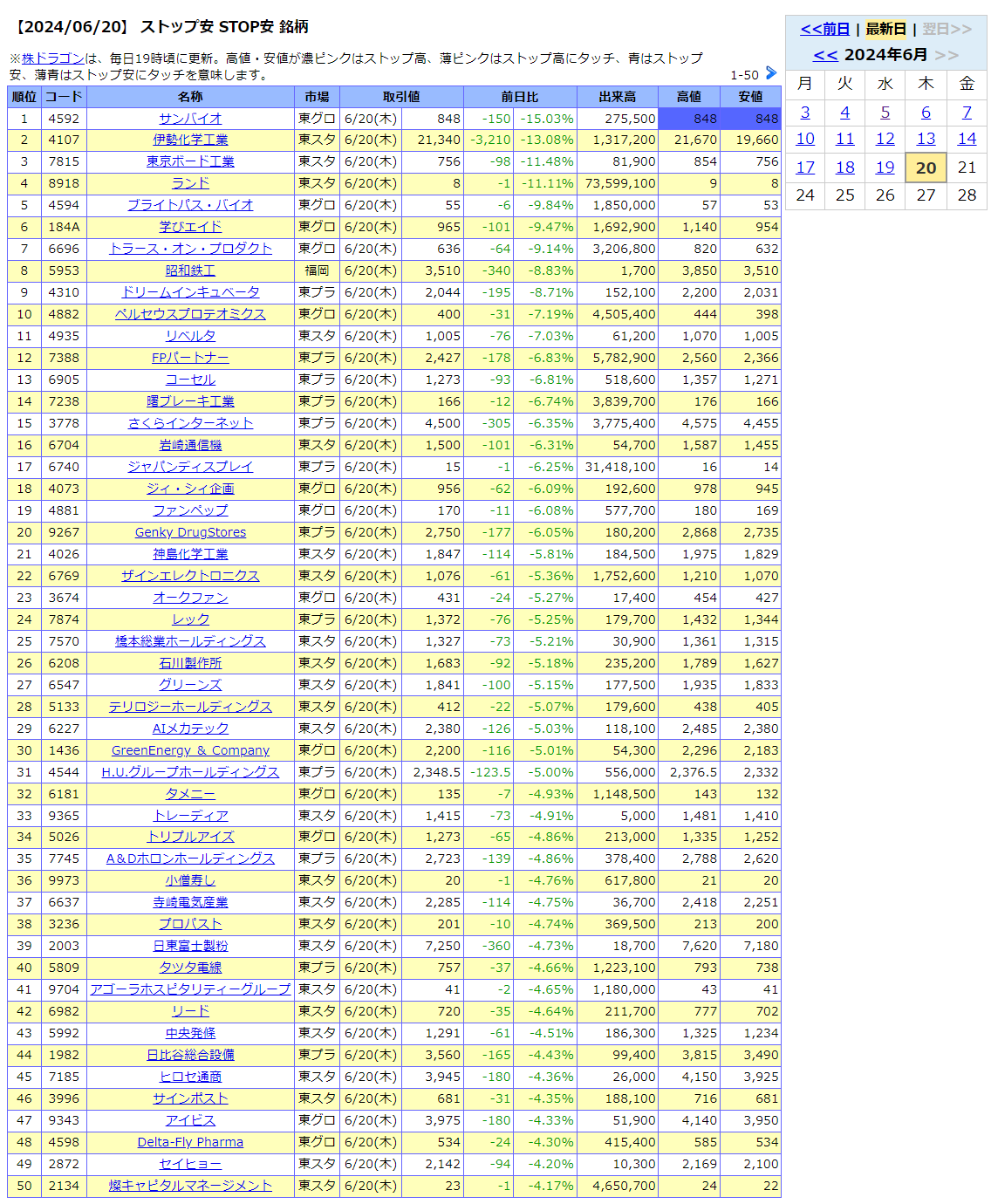The image size is (991, 1204).
Task: Open stock アイビス
Action: coord(190,1121)
